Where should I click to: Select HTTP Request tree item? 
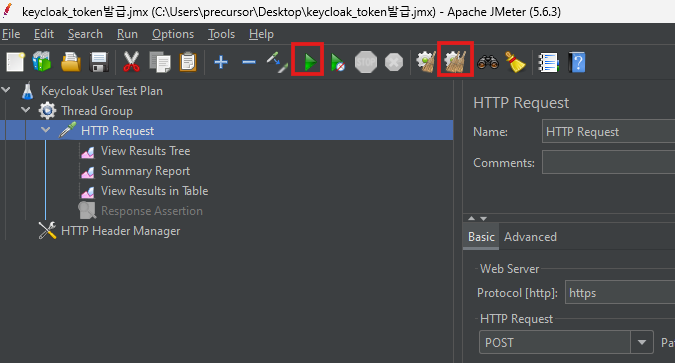(x=118, y=130)
